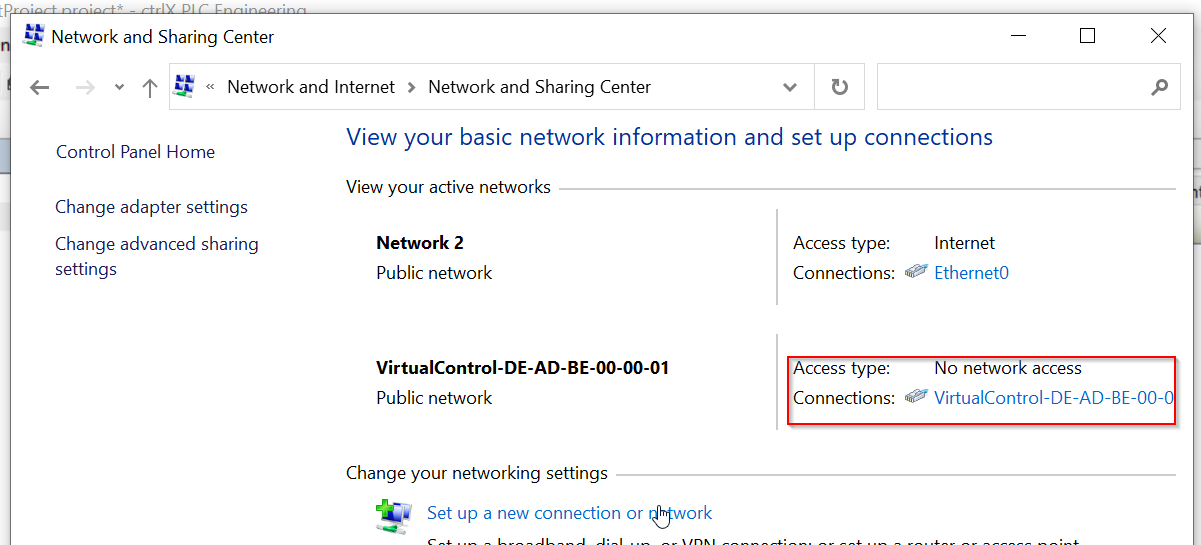Click the Forward navigation arrow
Screen dimensions: 1201x545
85,87
